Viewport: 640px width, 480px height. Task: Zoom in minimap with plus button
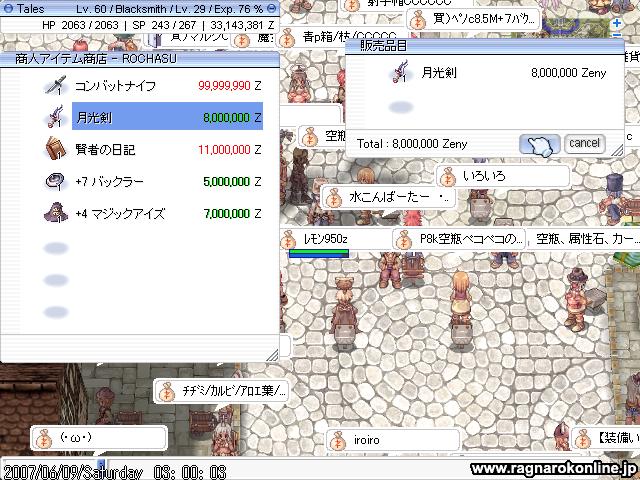click(617, 23)
